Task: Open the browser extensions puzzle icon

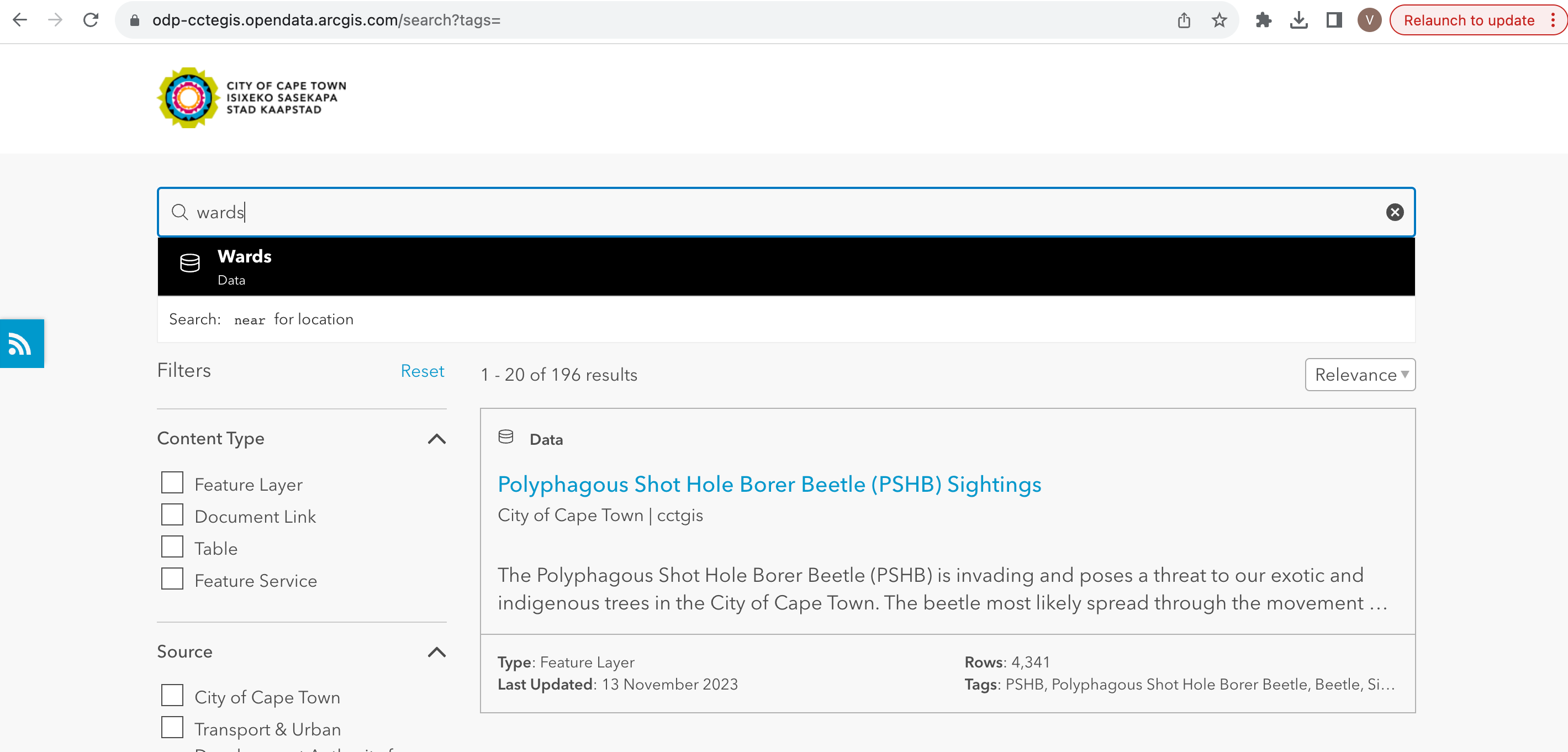Action: pyautogui.click(x=1263, y=20)
